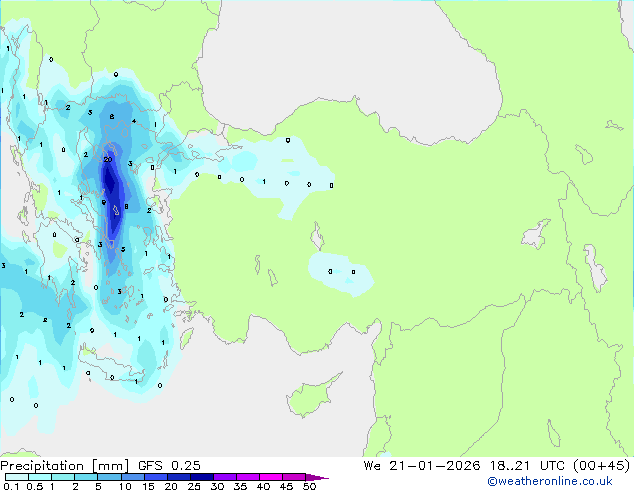This screenshot has height=490, width=634.
Task: Click the Cyprus island on the map
Action: pyautogui.click(x=309, y=398)
